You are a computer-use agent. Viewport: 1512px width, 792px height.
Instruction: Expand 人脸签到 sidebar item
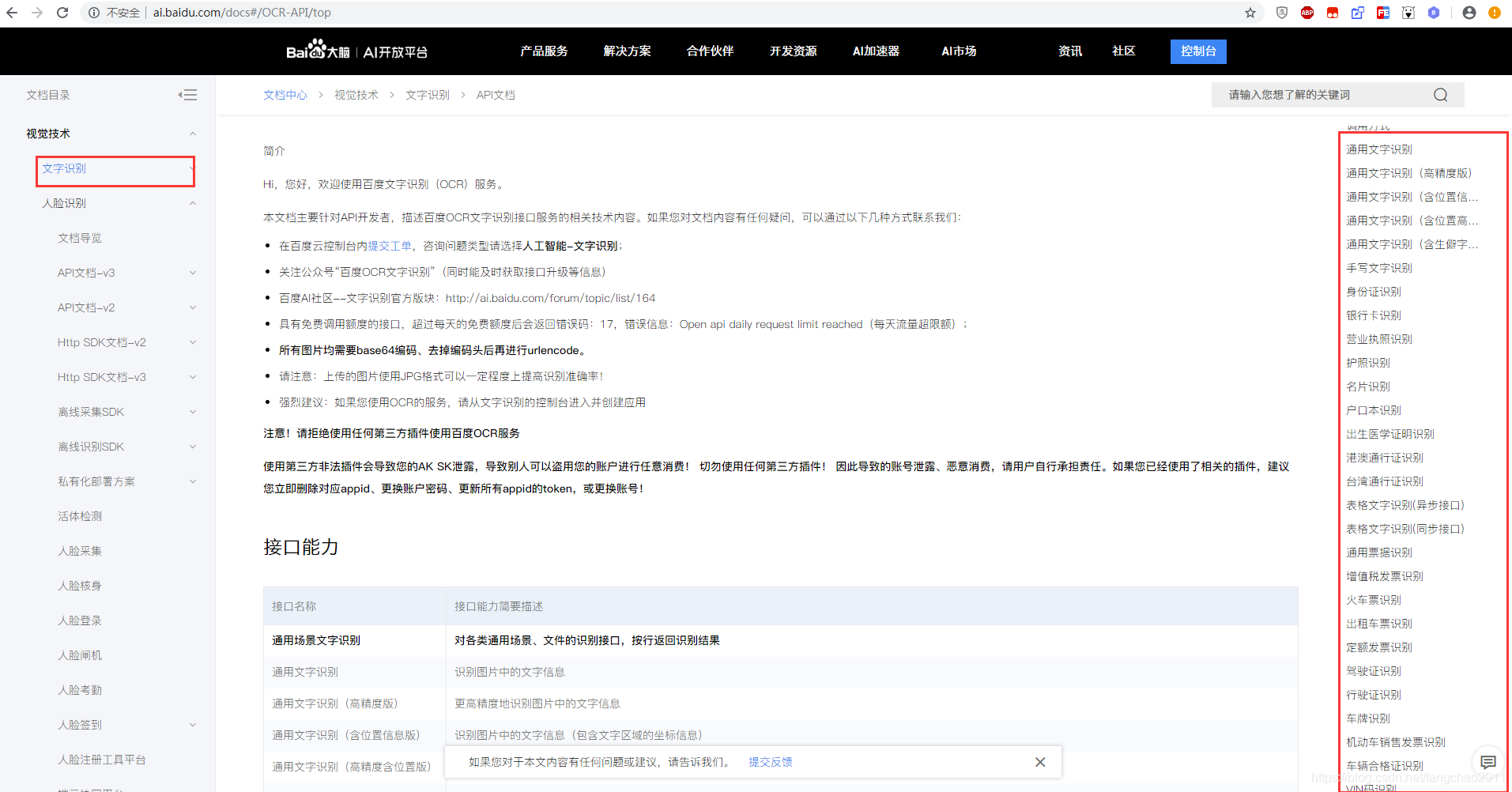[192, 725]
